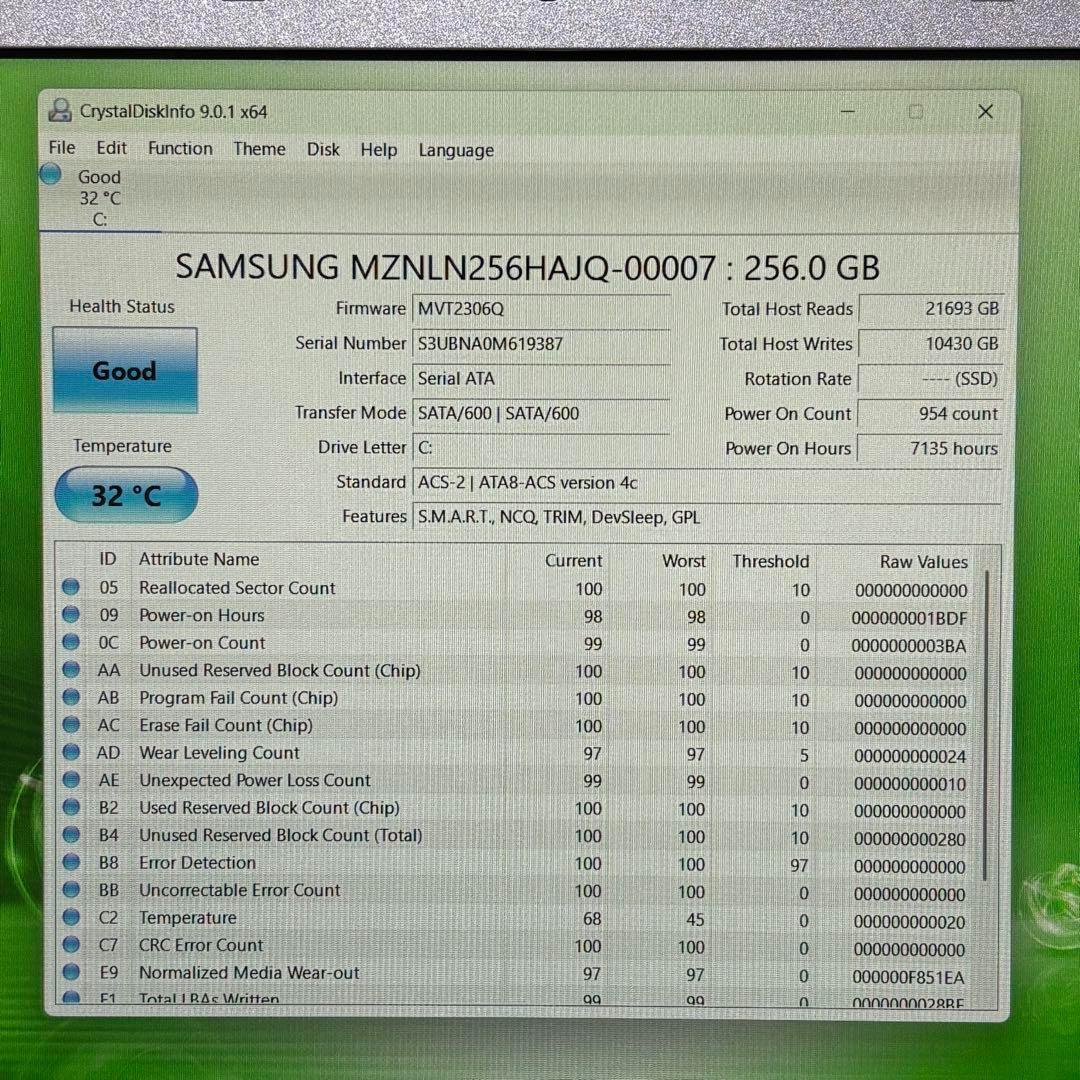Open the Theme menu
The height and width of the screenshot is (1080, 1080).
259,148
